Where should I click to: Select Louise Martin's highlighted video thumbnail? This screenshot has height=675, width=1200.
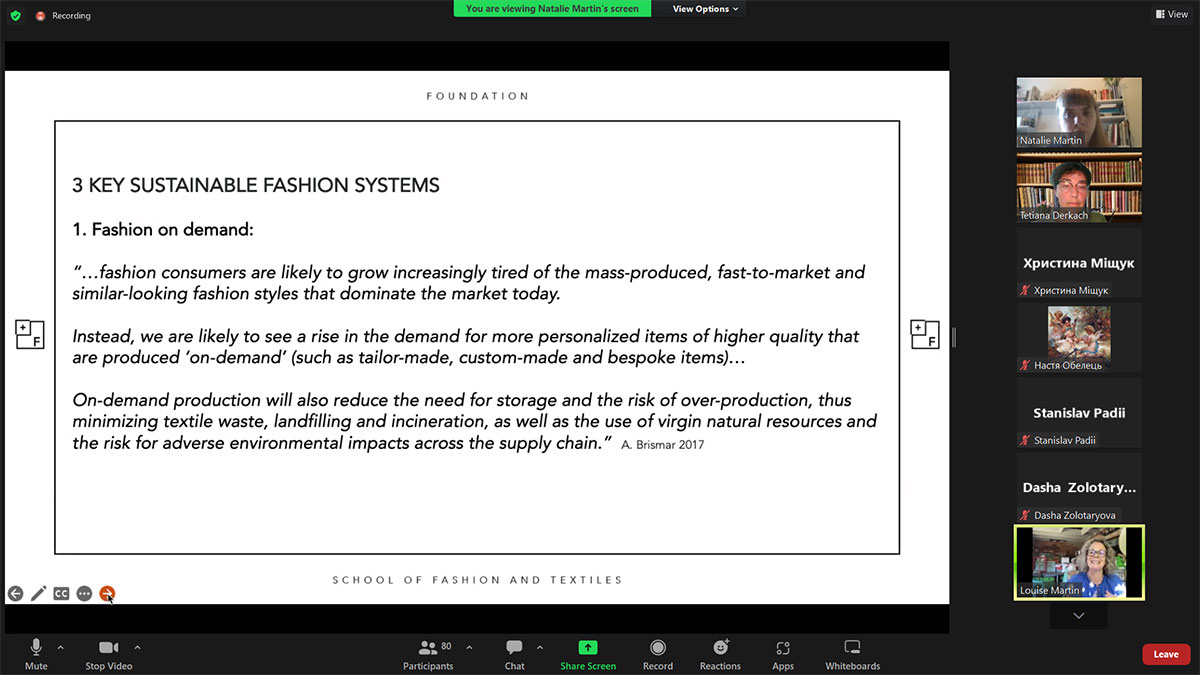1079,563
